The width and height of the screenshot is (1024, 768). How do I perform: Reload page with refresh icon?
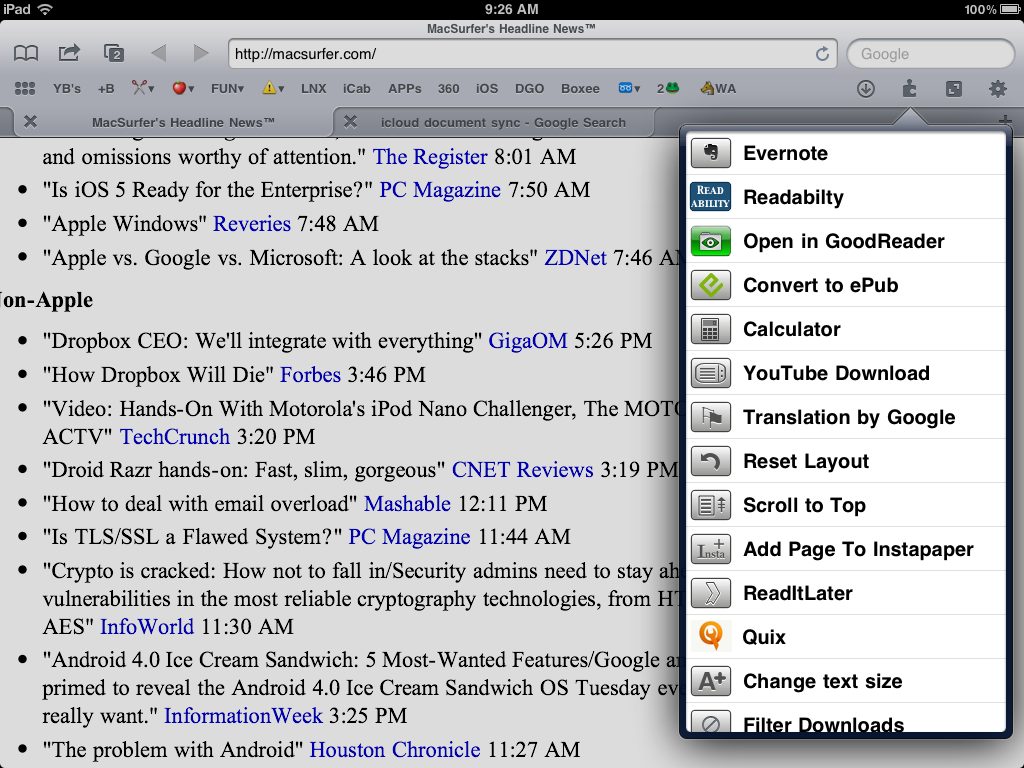[x=822, y=54]
